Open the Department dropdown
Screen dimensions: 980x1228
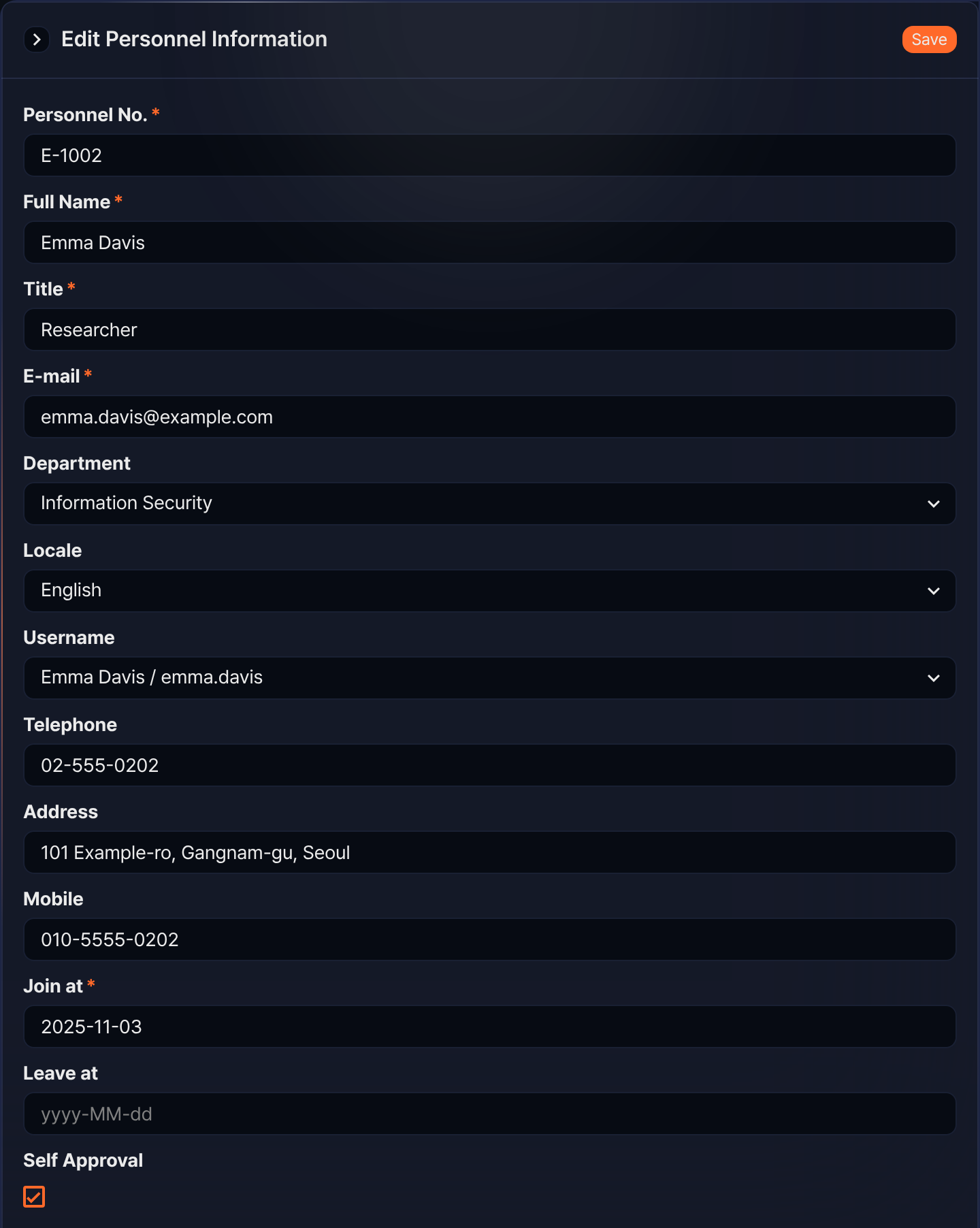490,504
